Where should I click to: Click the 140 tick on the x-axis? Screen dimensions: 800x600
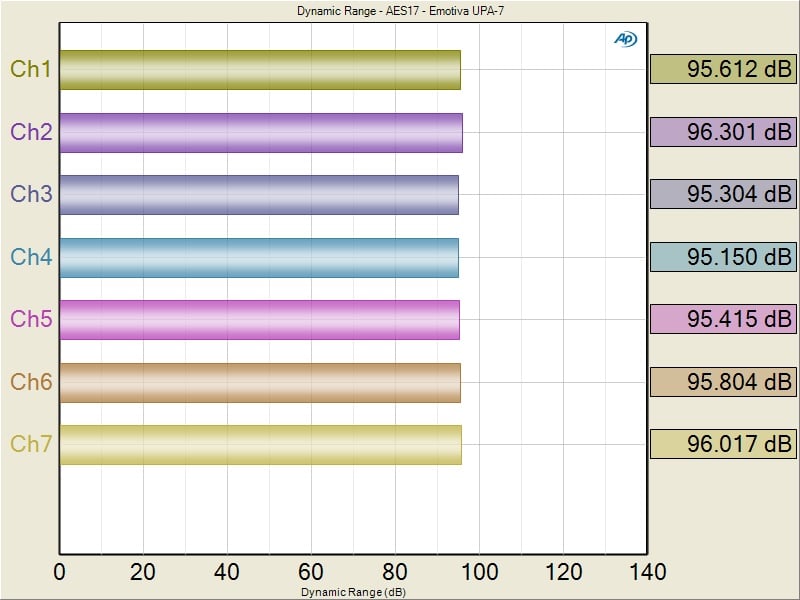647,573
